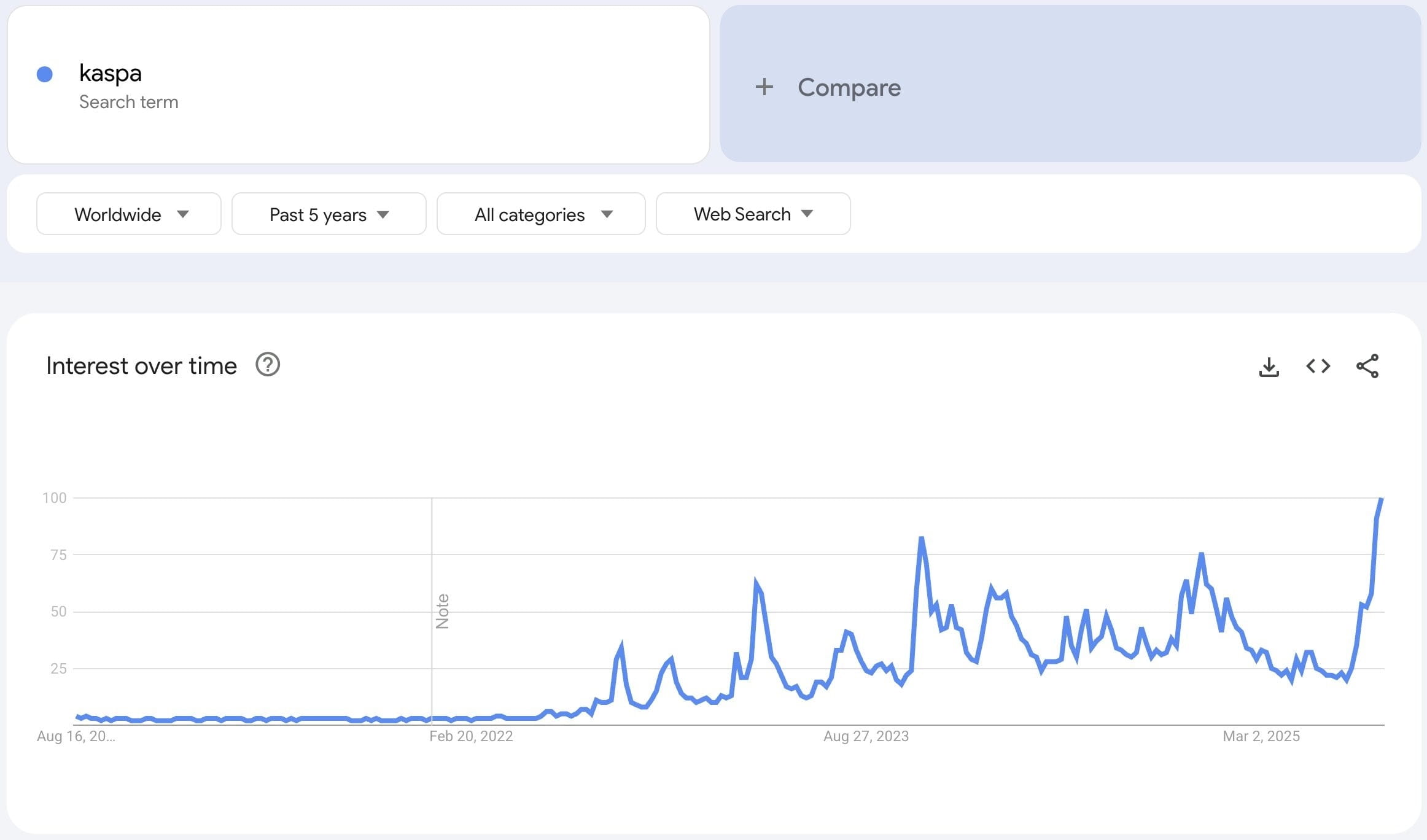This screenshot has height=840, width=1427.
Task: Click the Interest over time heading
Action: tap(141, 366)
